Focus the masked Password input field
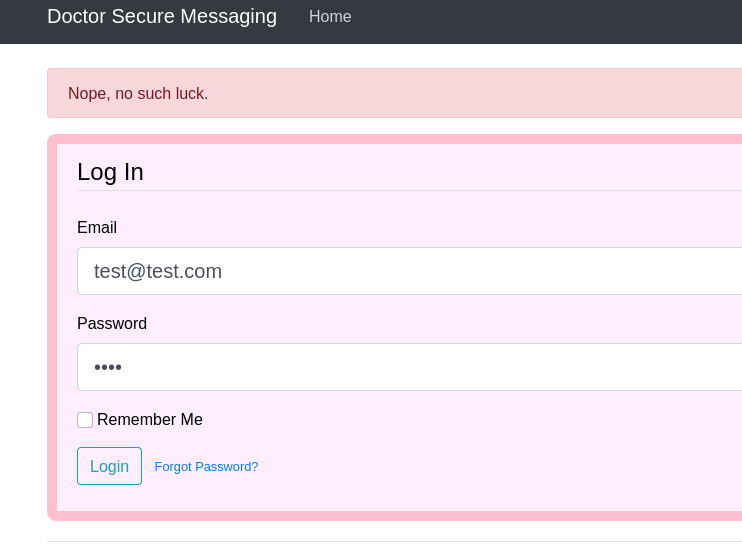This screenshot has height=556, width=742. pos(400,367)
